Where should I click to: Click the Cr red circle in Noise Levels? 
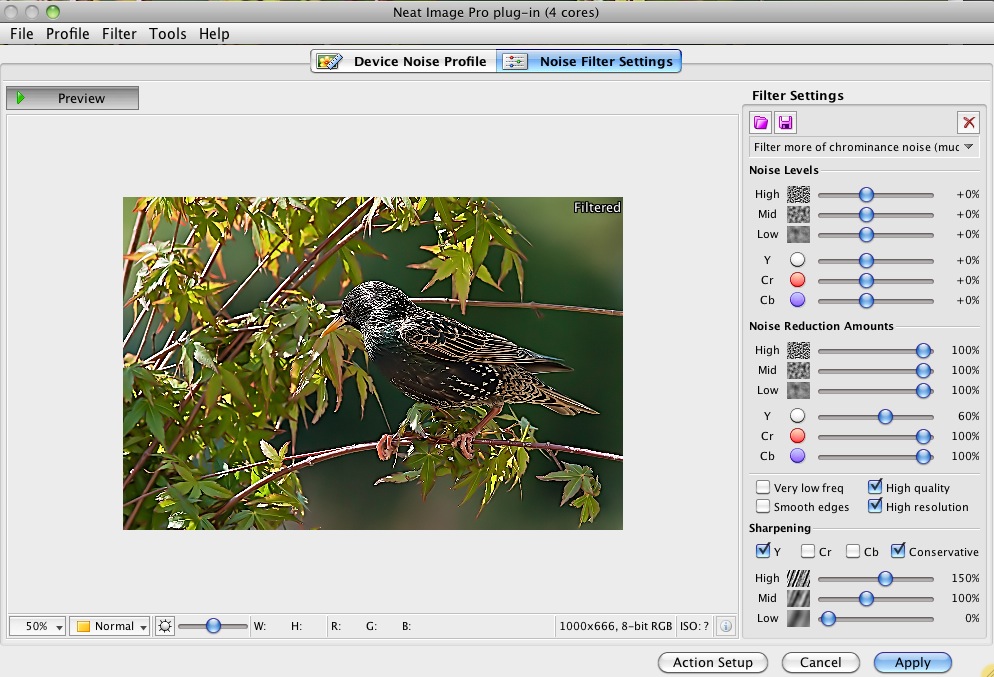(797, 280)
